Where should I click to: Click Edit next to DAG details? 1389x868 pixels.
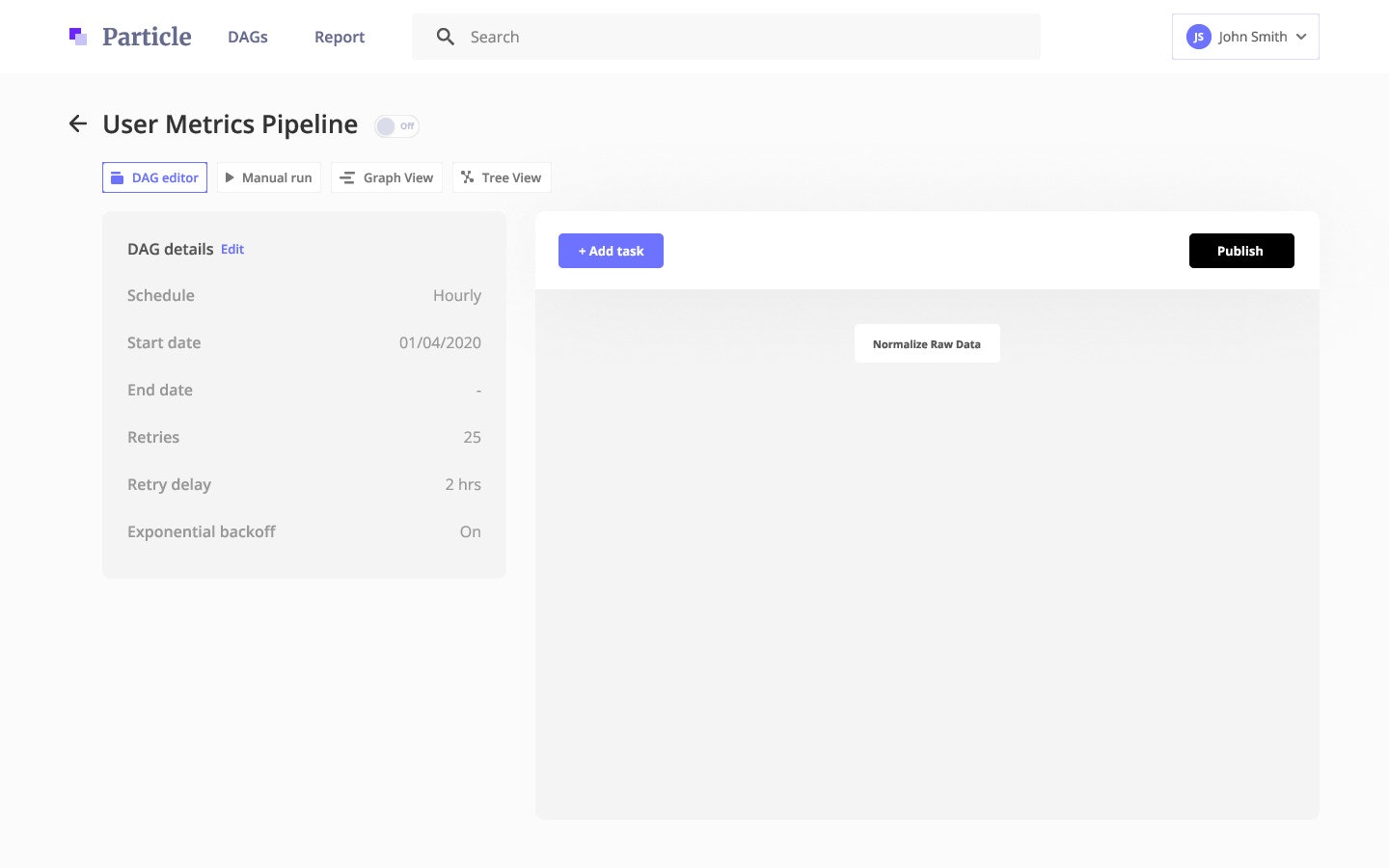pyautogui.click(x=231, y=249)
